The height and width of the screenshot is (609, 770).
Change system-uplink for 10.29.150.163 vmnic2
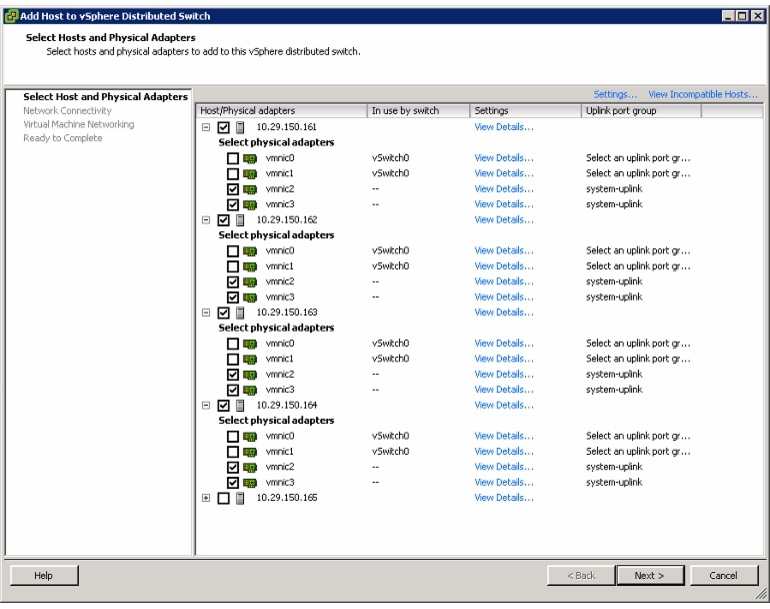[x=614, y=374]
